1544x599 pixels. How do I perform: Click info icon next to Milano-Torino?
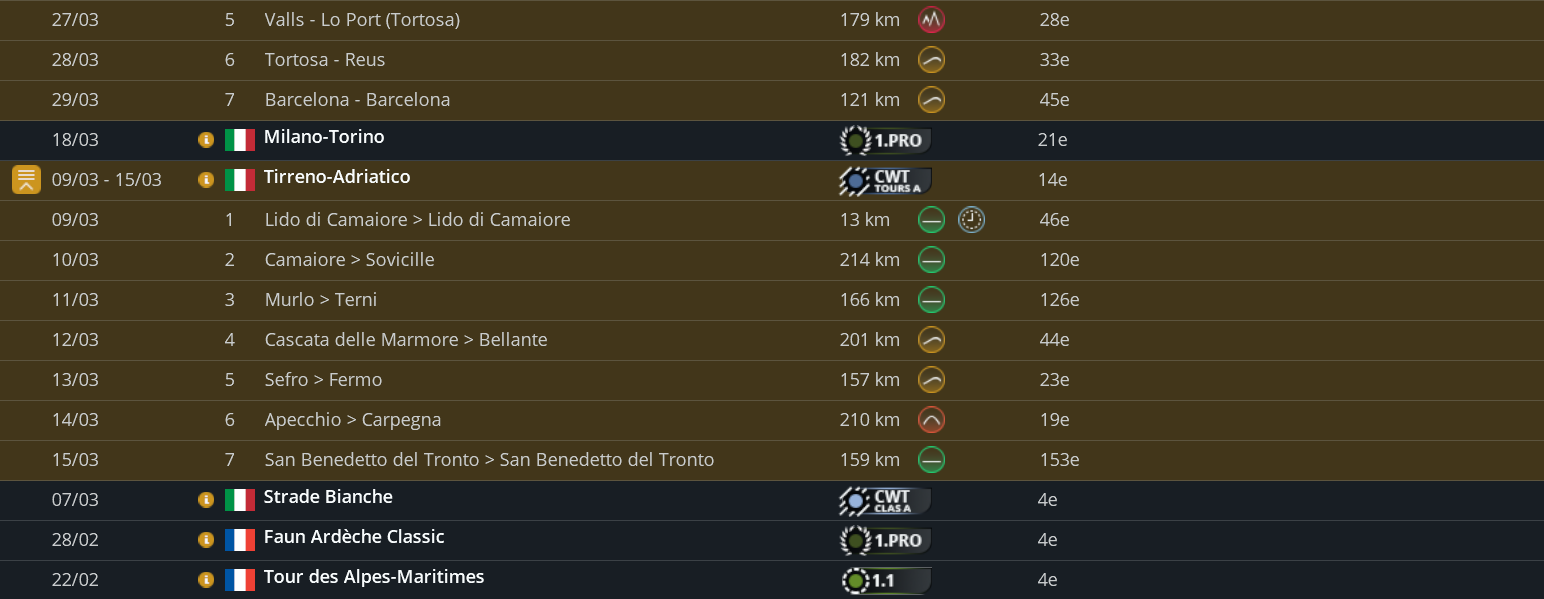206,140
